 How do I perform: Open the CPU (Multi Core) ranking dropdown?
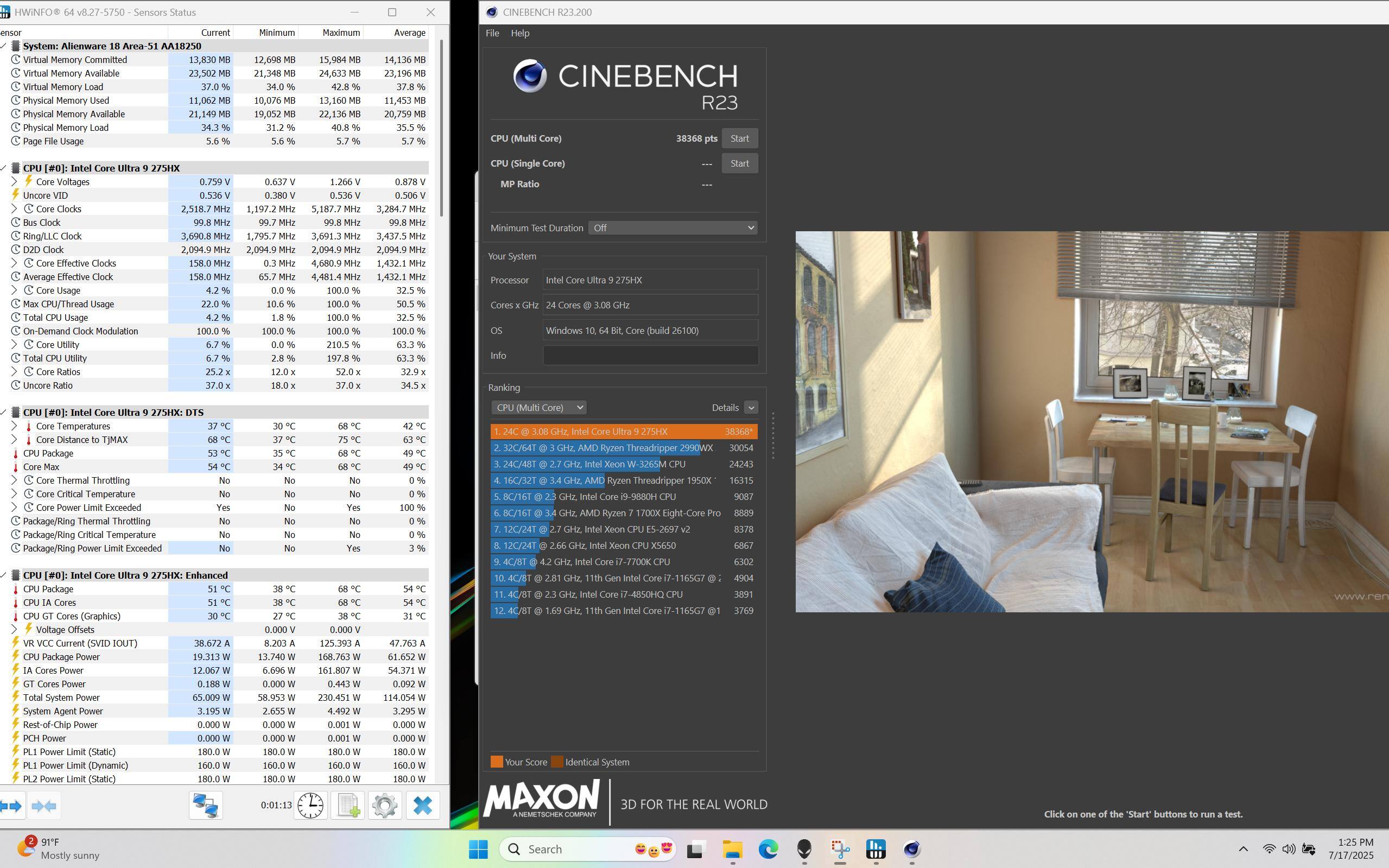538,408
